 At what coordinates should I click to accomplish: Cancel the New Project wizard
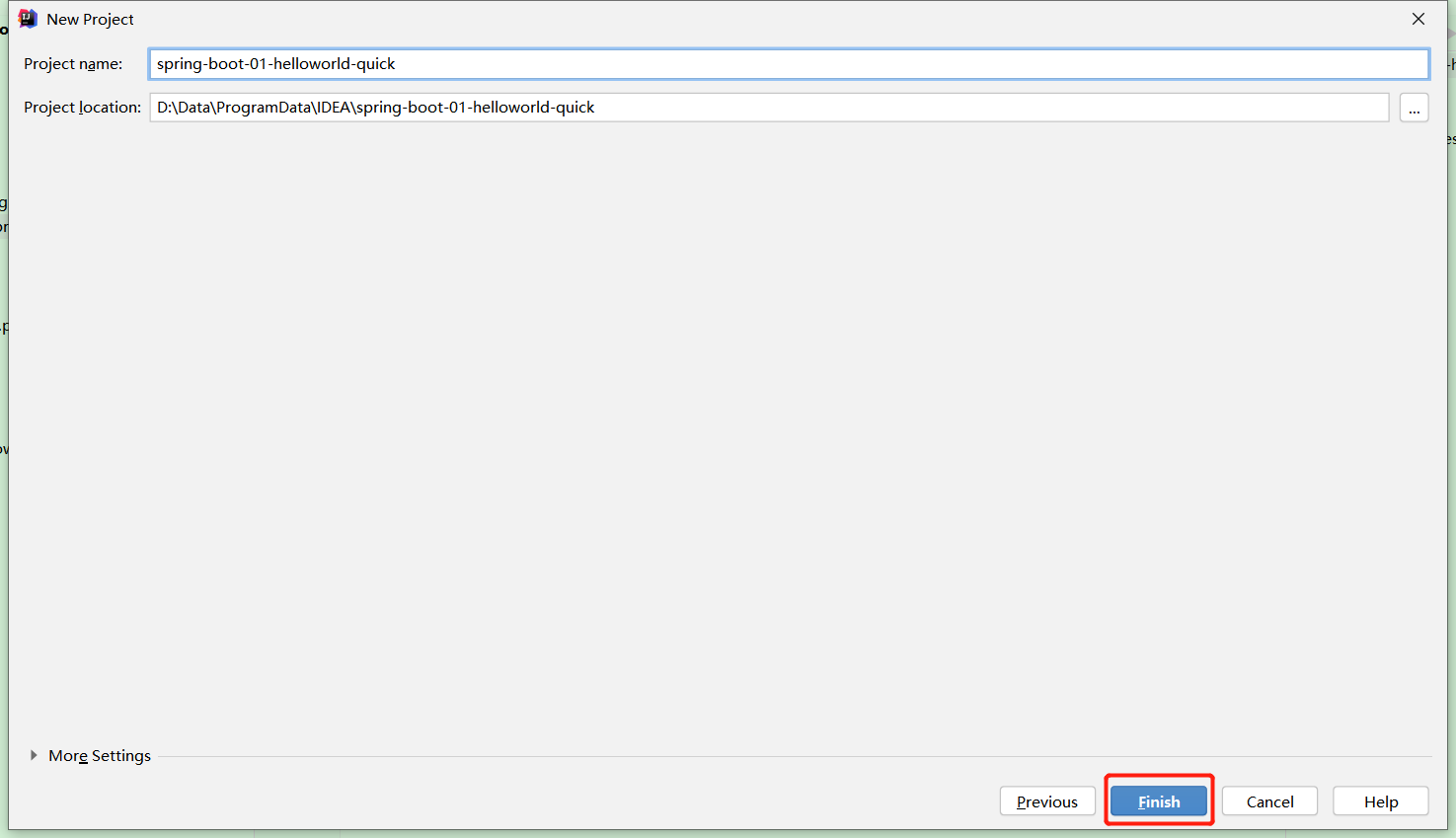click(x=1269, y=801)
